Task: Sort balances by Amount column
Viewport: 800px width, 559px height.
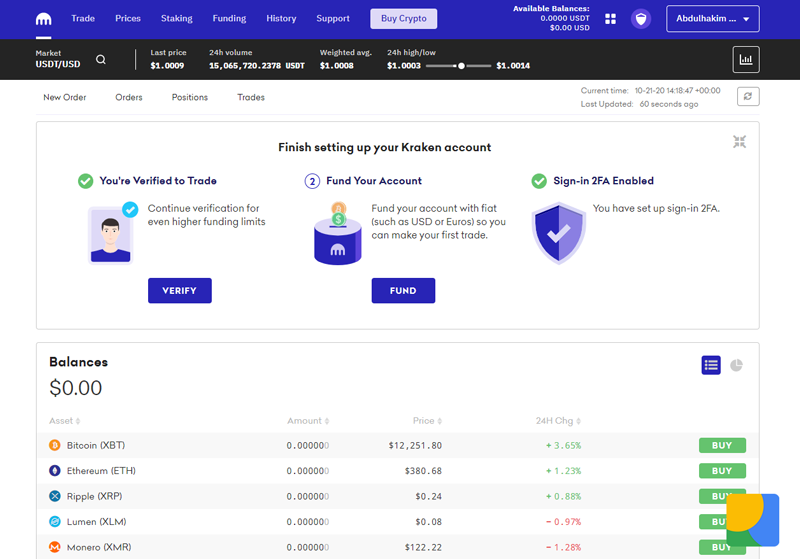Action: [308, 421]
